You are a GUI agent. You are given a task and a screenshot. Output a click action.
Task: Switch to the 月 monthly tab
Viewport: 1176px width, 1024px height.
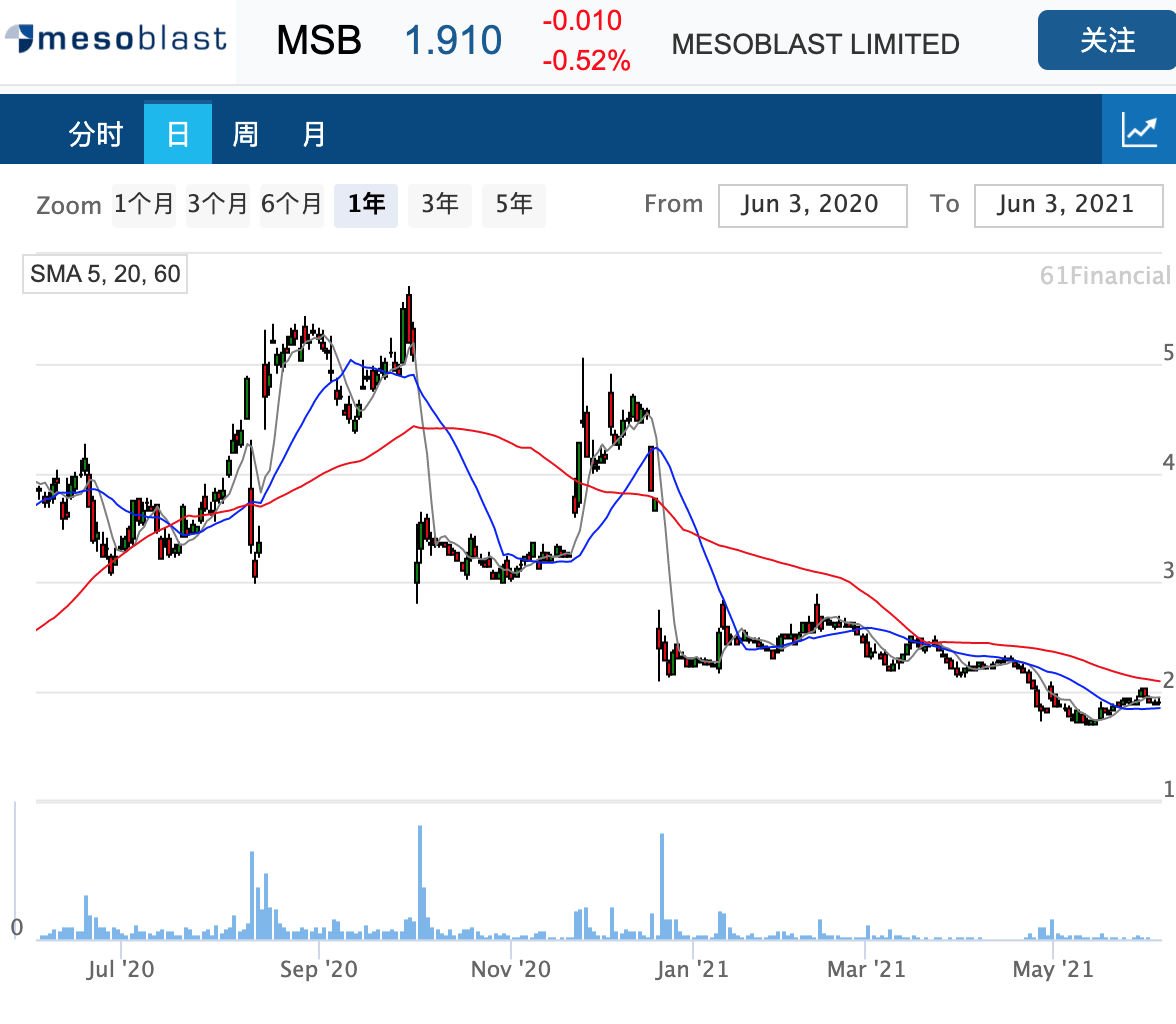[314, 134]
